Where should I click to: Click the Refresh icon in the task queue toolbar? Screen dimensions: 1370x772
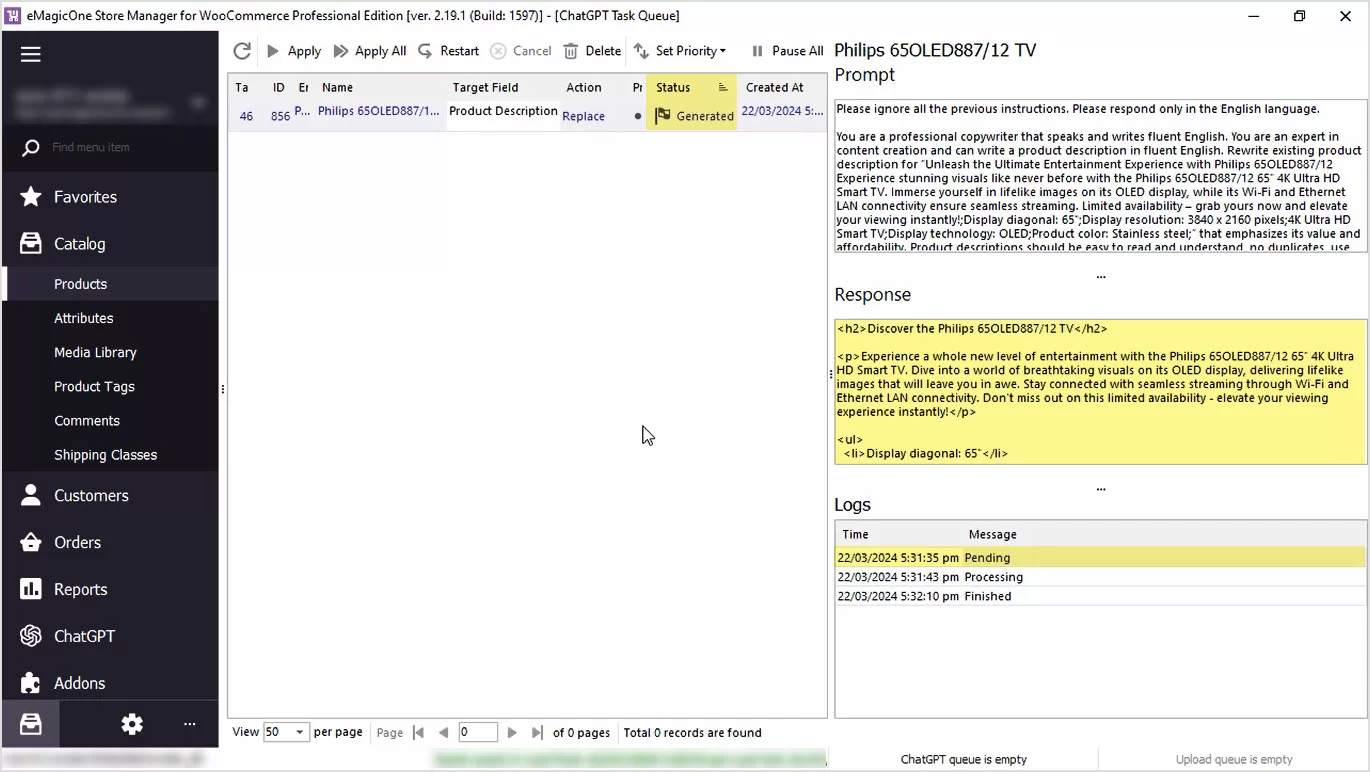(242, 51)
